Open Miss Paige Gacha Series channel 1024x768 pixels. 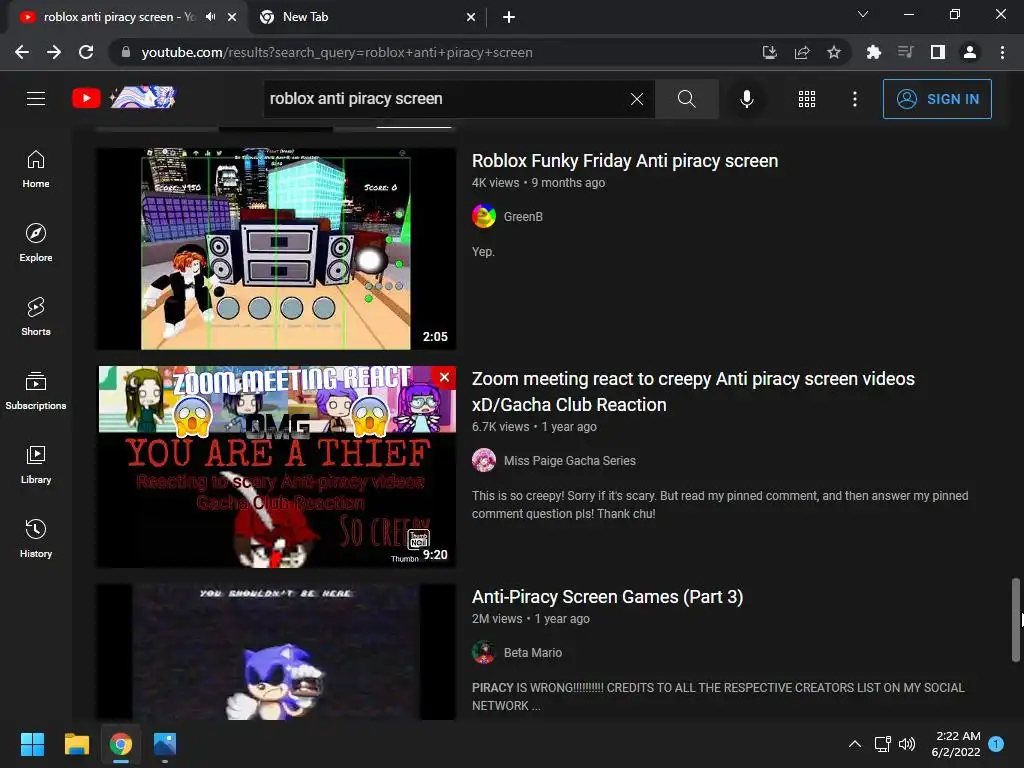pyautogui.click(x=569, y=460)
